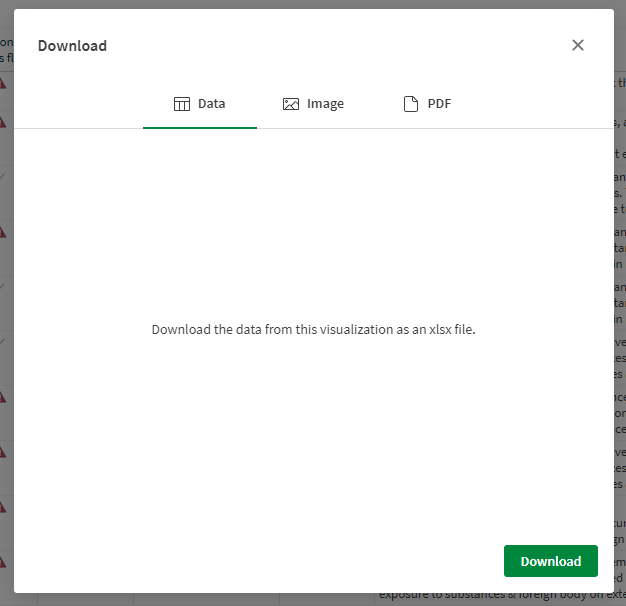Switch to the Data tab
The image size is (626, 606).
pyautogui.click(x=200, y=104)
